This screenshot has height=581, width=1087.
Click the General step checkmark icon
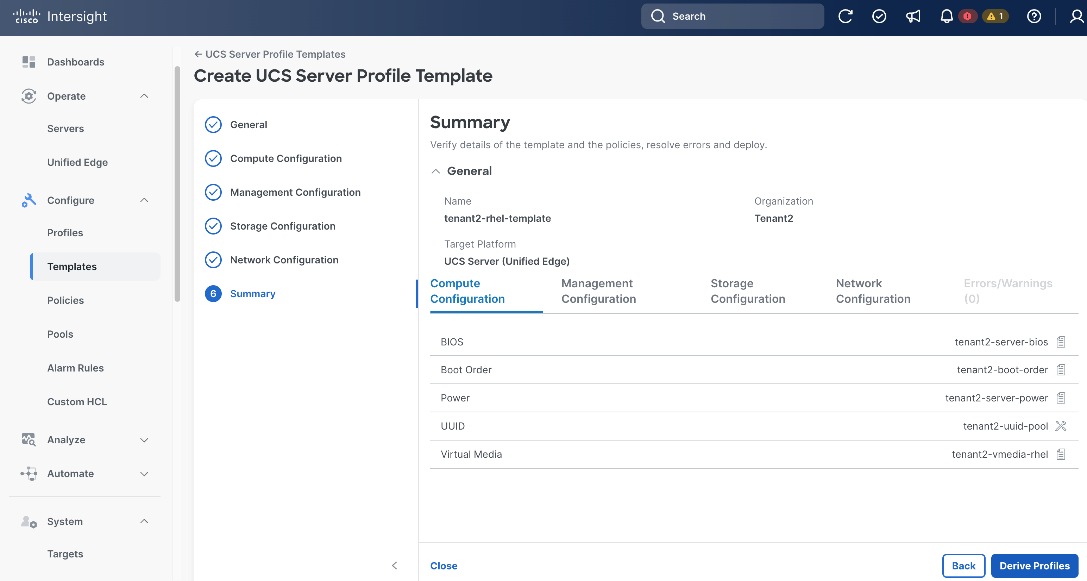click(213, 125)
